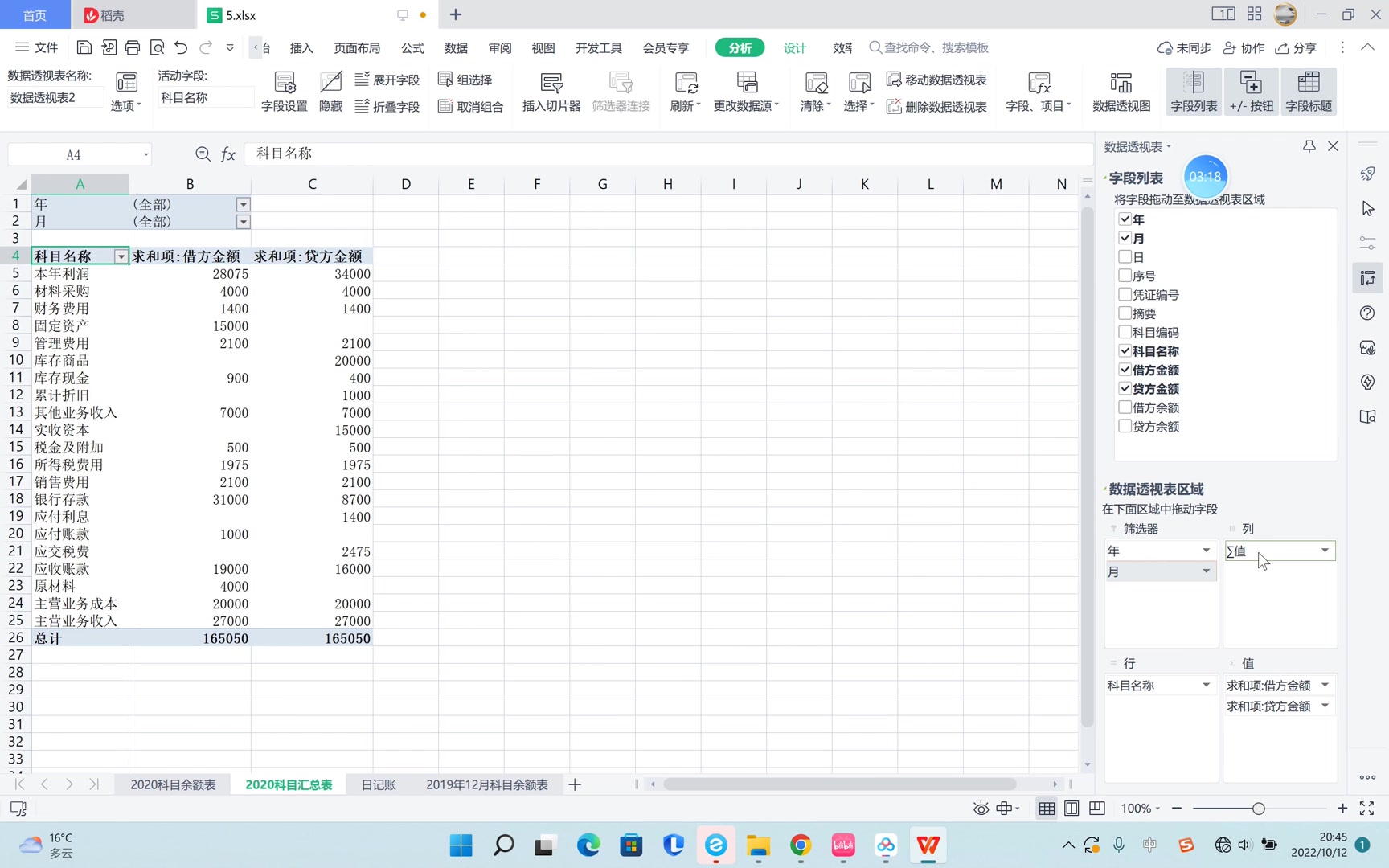Click 移动数据透视表 move pivot table
This screenshot has width=1389, height=868.
coord(936,80)
